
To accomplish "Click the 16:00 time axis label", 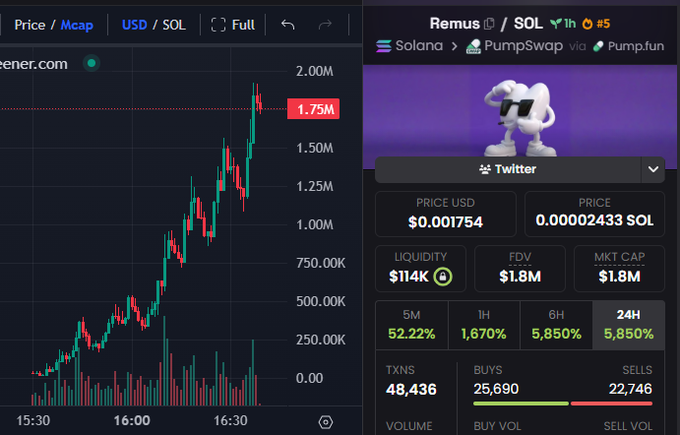I will [132, 420].
